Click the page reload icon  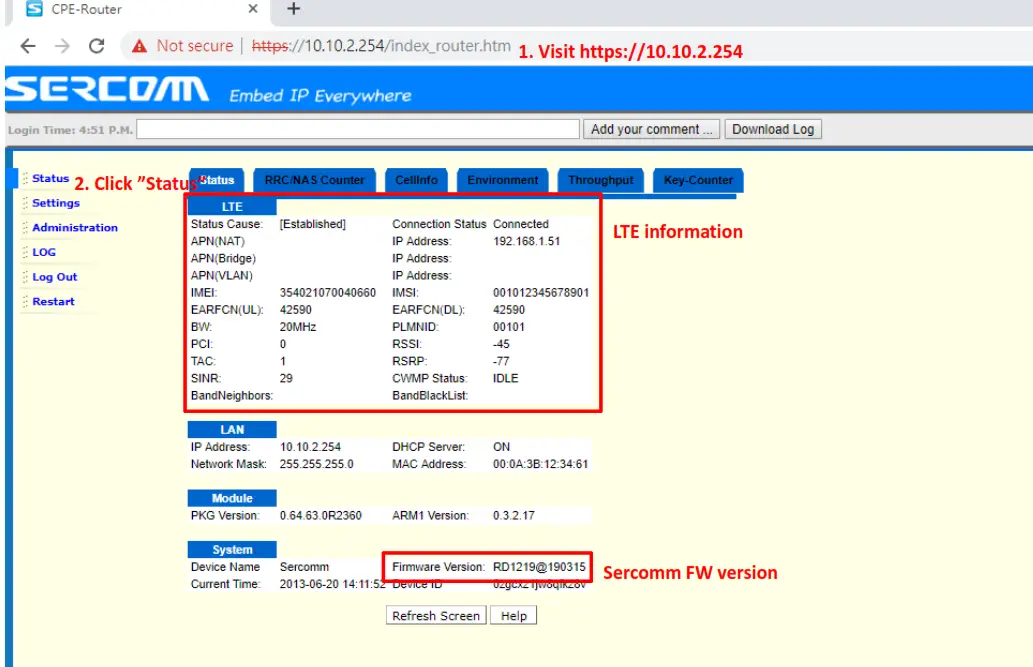(94, 46)
